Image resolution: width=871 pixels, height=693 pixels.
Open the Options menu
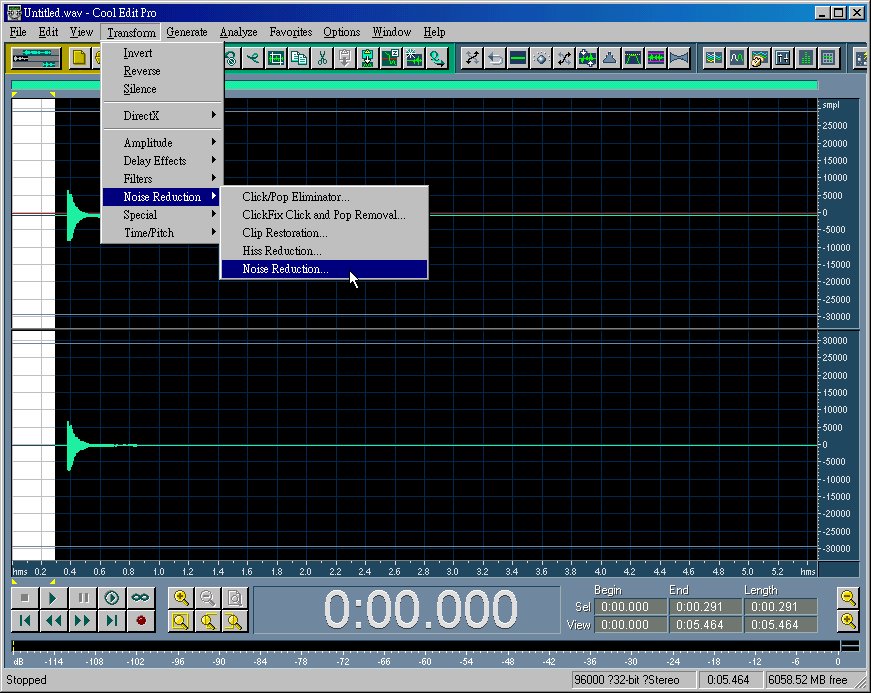[x=342, y=32]
